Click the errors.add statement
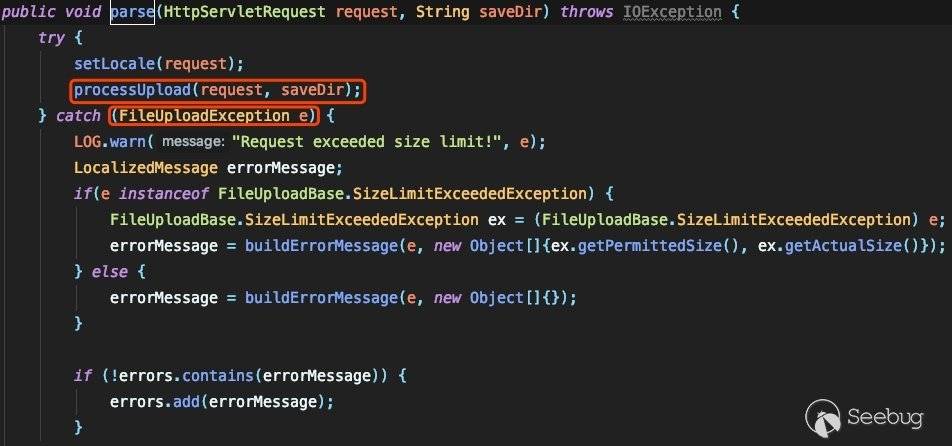Screen dimensions: 952x446 [222, 402]
